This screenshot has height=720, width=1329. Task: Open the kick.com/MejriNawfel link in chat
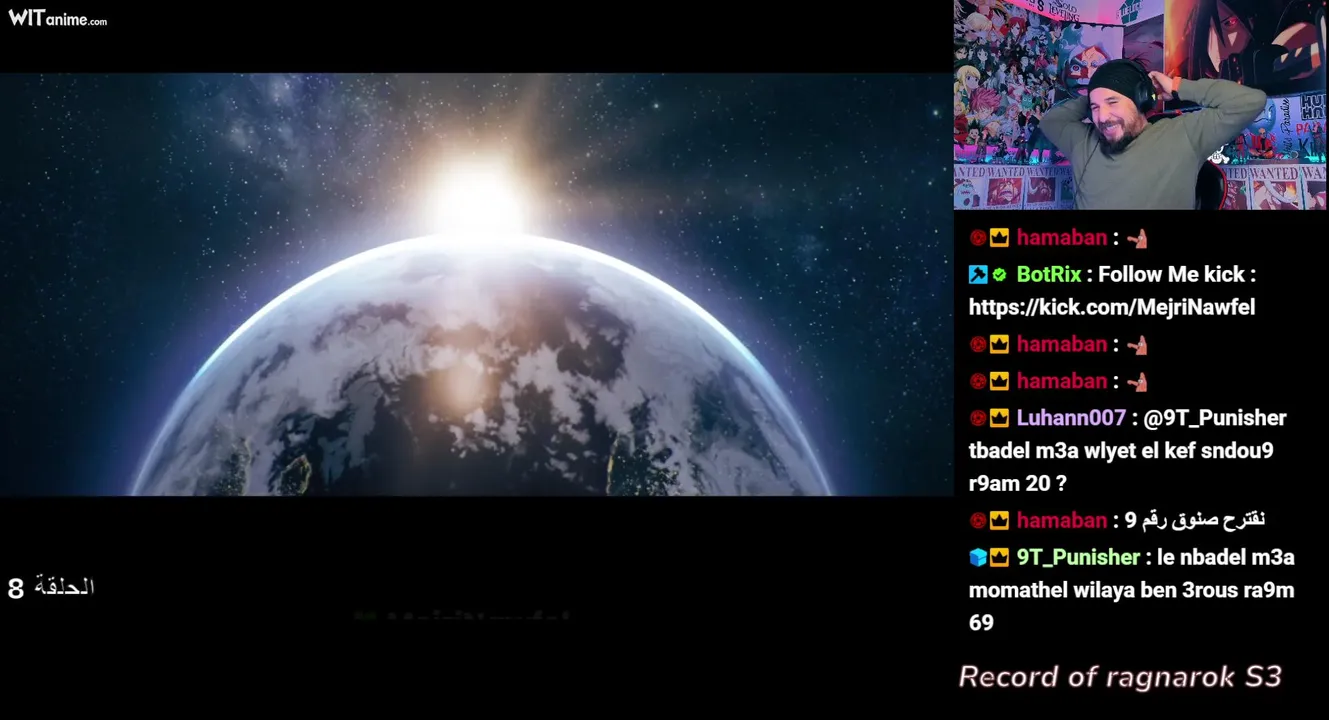click(1111, 307)
